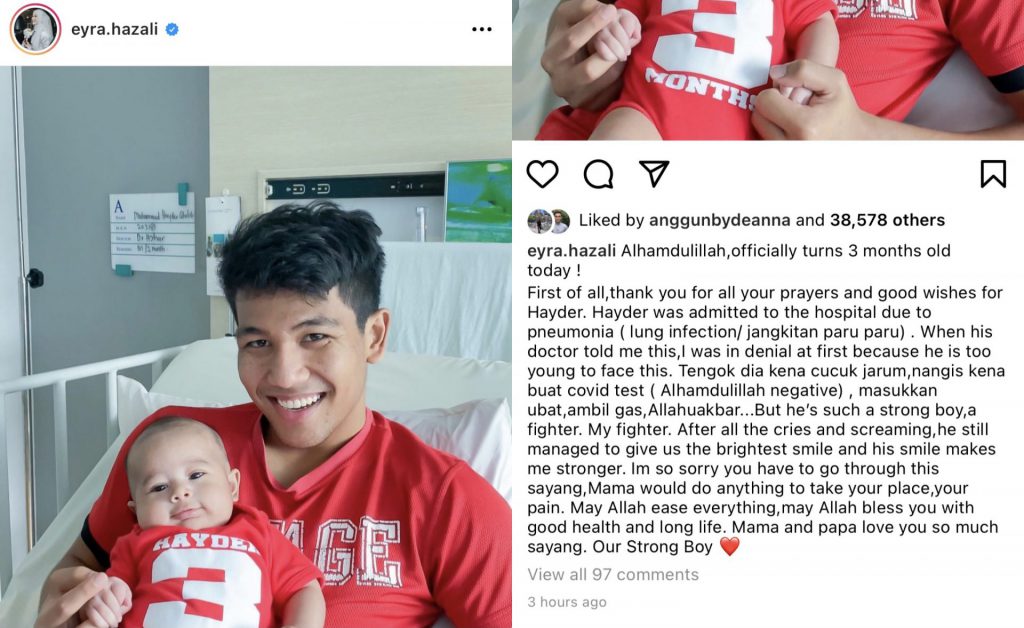Image resolution: width=1024 pixels, height=628 pixels.
Task: Open anggunbydeanna's profile from likes
Action: [719, 220]
